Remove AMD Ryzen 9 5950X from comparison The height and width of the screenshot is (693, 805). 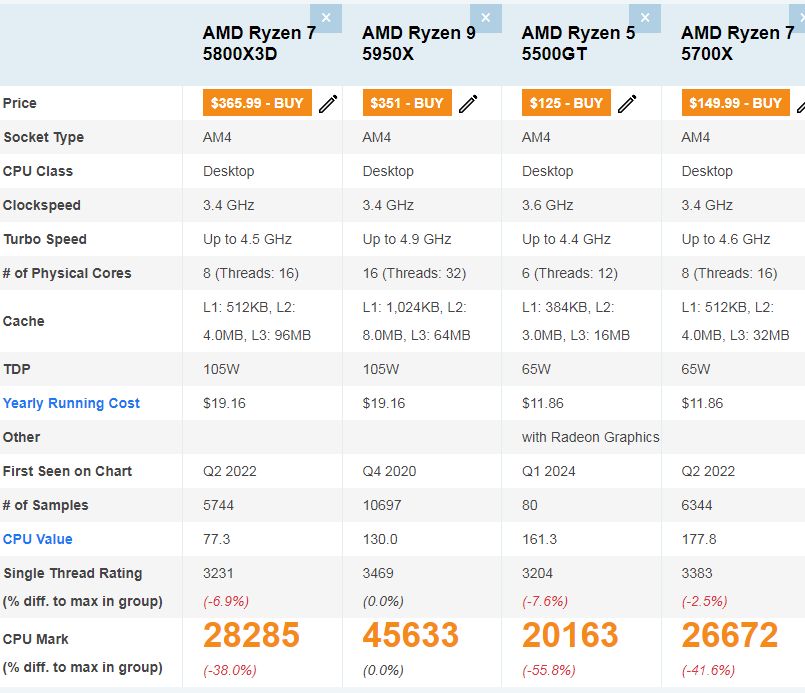click(x=486, y=18)
